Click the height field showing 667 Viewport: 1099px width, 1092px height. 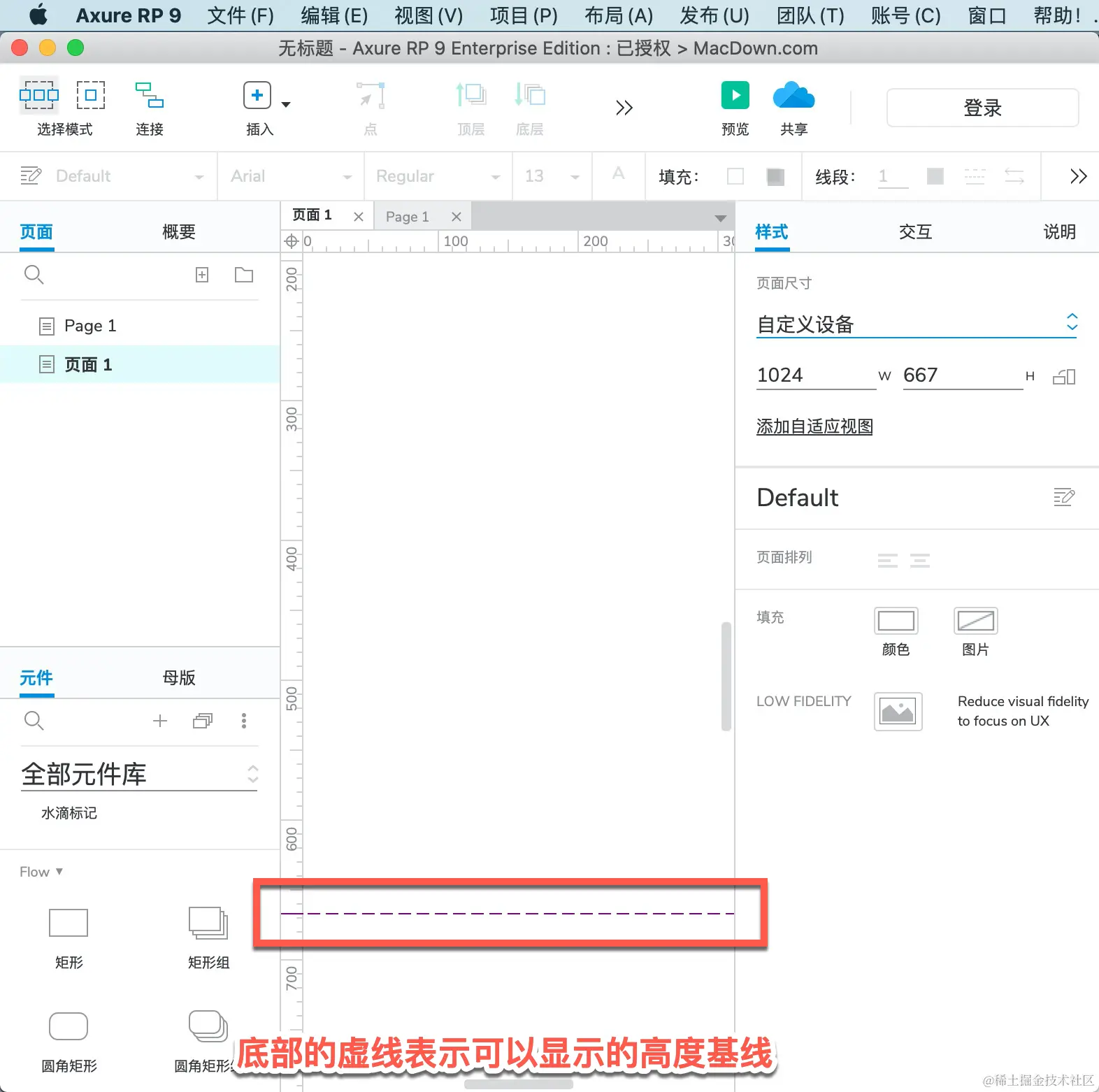pos(962,375)
